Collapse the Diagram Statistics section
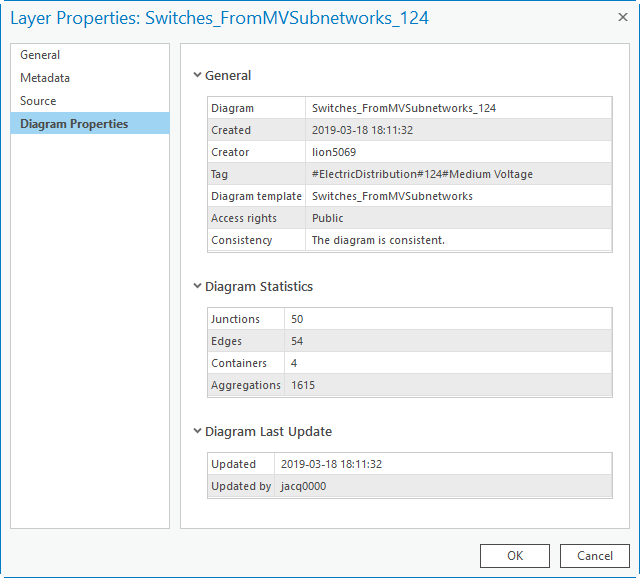This screenshot has width=640, height=578. pyautogui.click(x=197, y=286)
